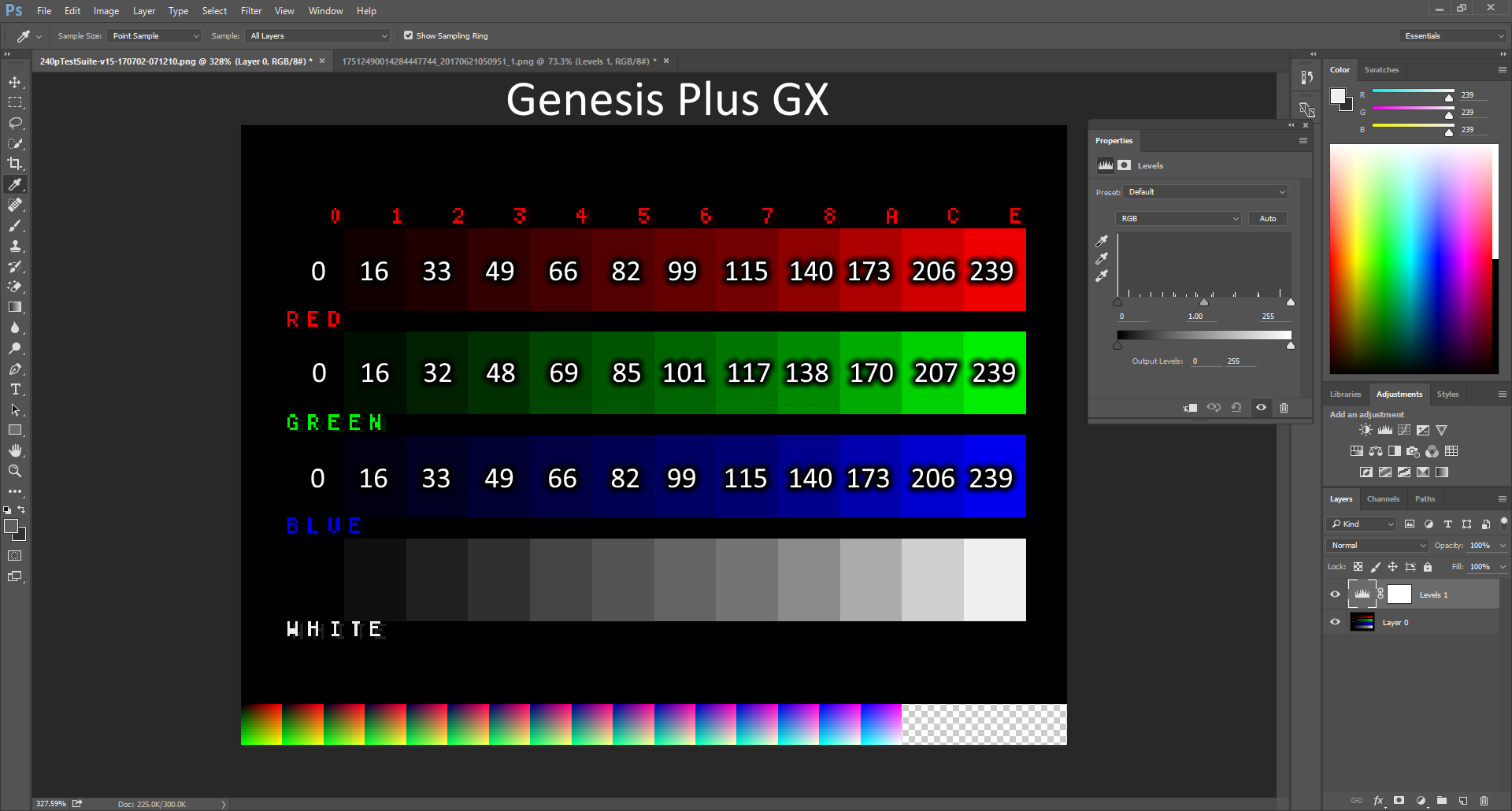Create a new layer from Layers panel
Viewport: 1512px width, 811px height.
point(1463,801)
